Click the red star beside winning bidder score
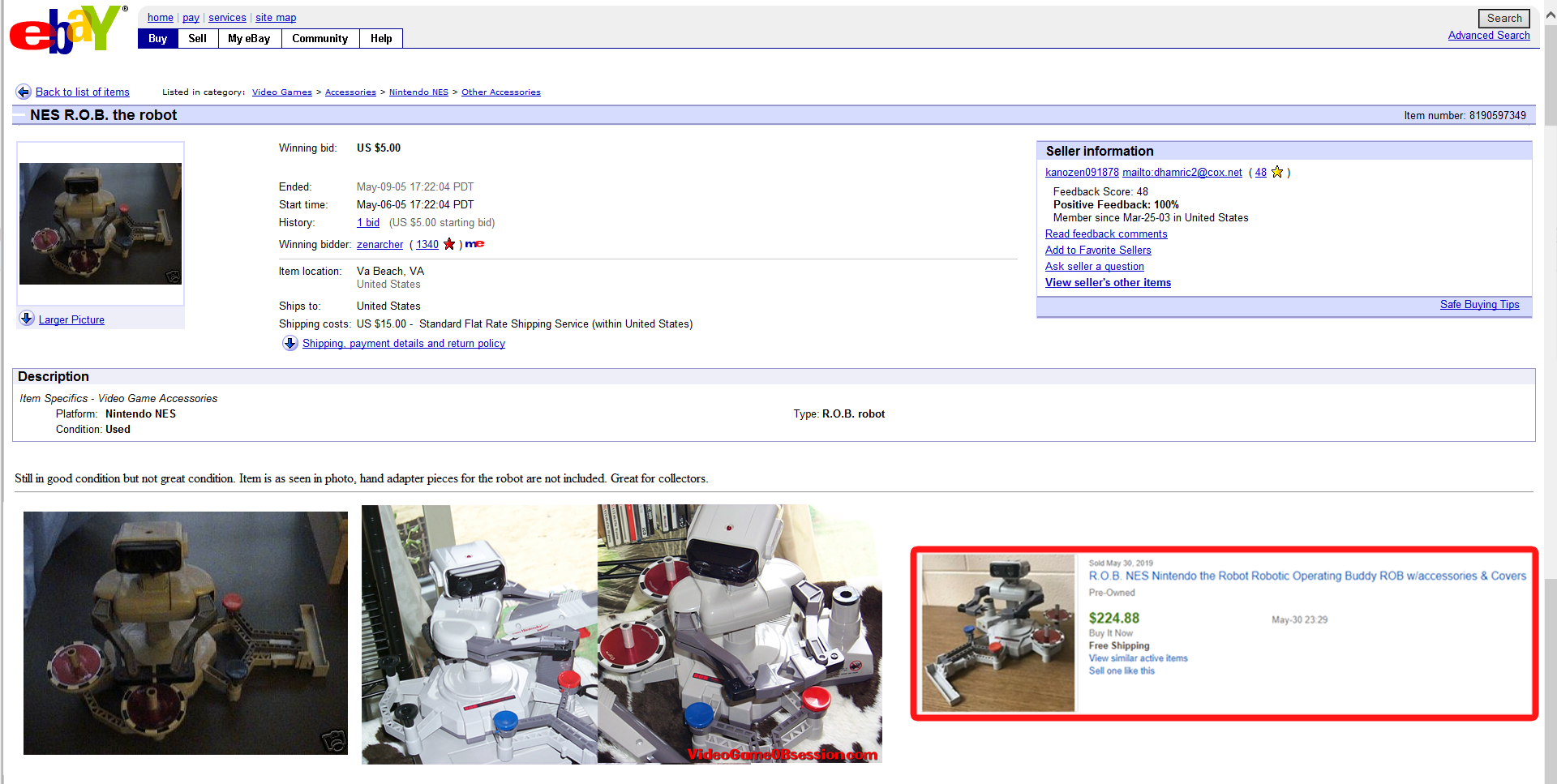The image size is (1557, 784). pos(449,244)
